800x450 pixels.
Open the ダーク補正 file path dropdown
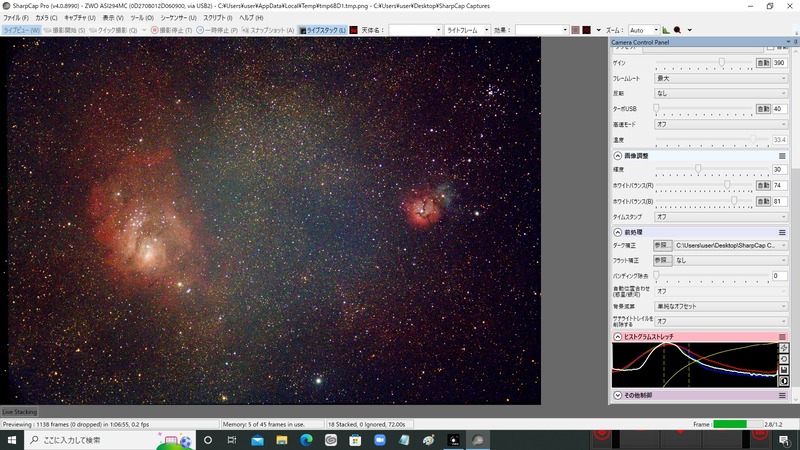click(731, 245)
